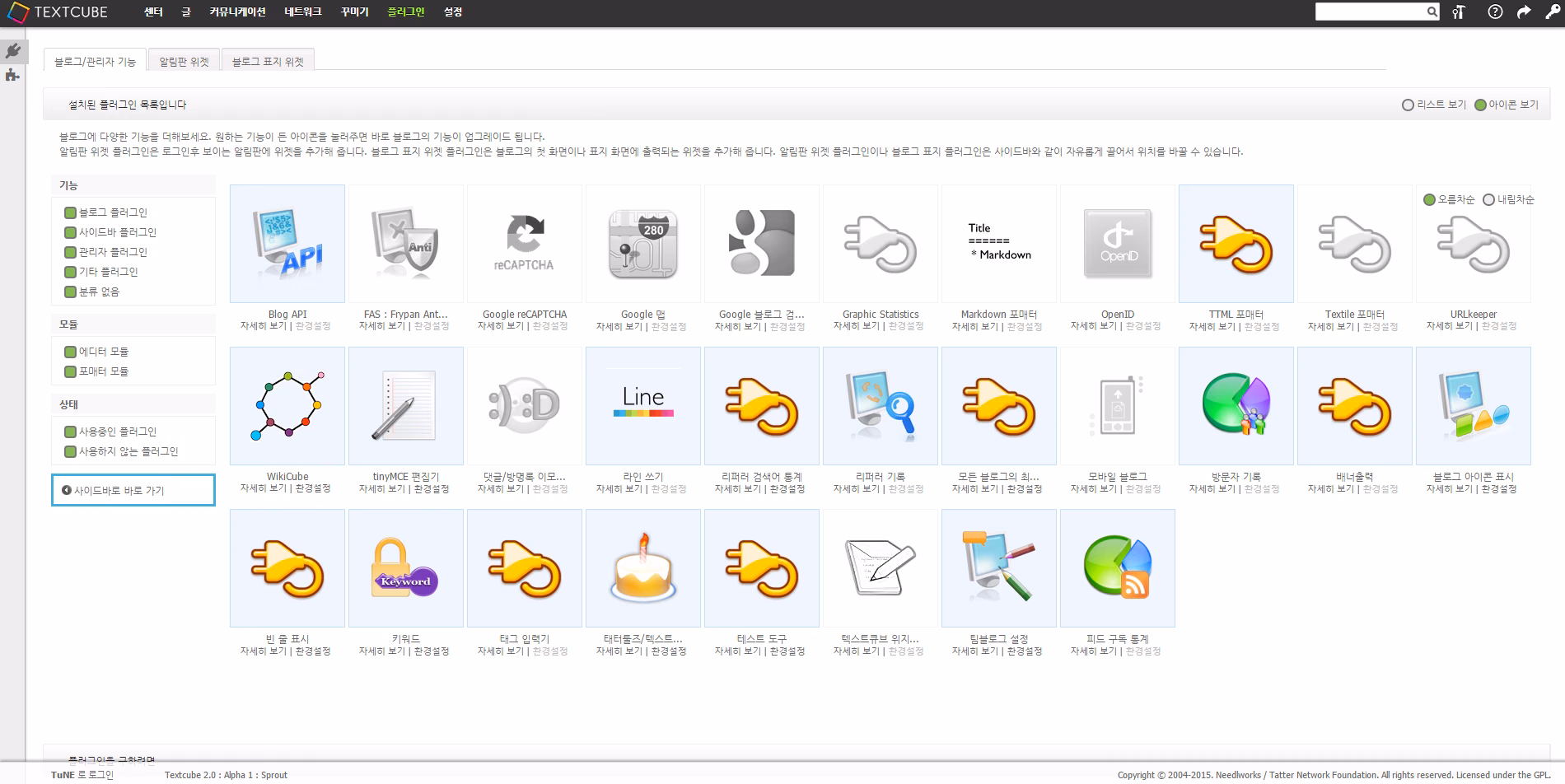Screen dimensions: 1565x784
Task: Open the 꾸미기 top menu
Action: 355,12
